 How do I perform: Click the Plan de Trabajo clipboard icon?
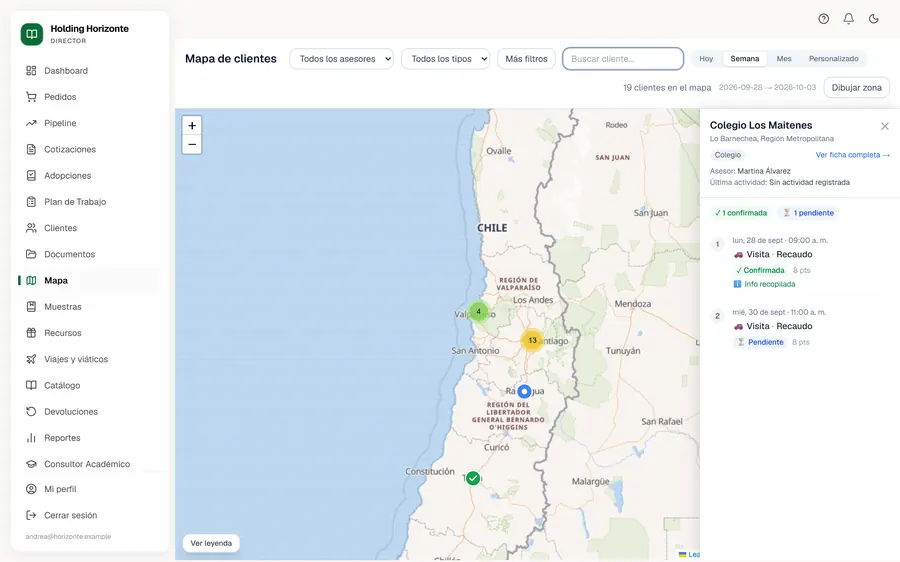pos(31,201)
